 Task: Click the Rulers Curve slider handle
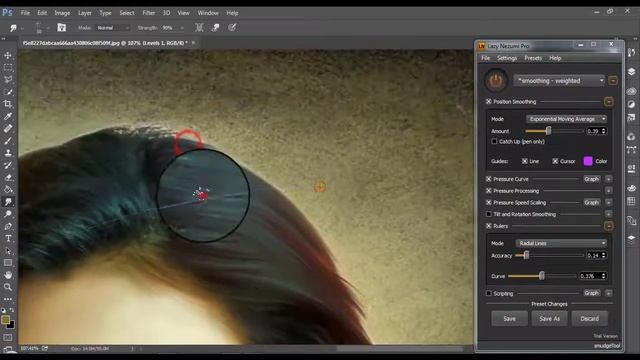coord(542,276)
